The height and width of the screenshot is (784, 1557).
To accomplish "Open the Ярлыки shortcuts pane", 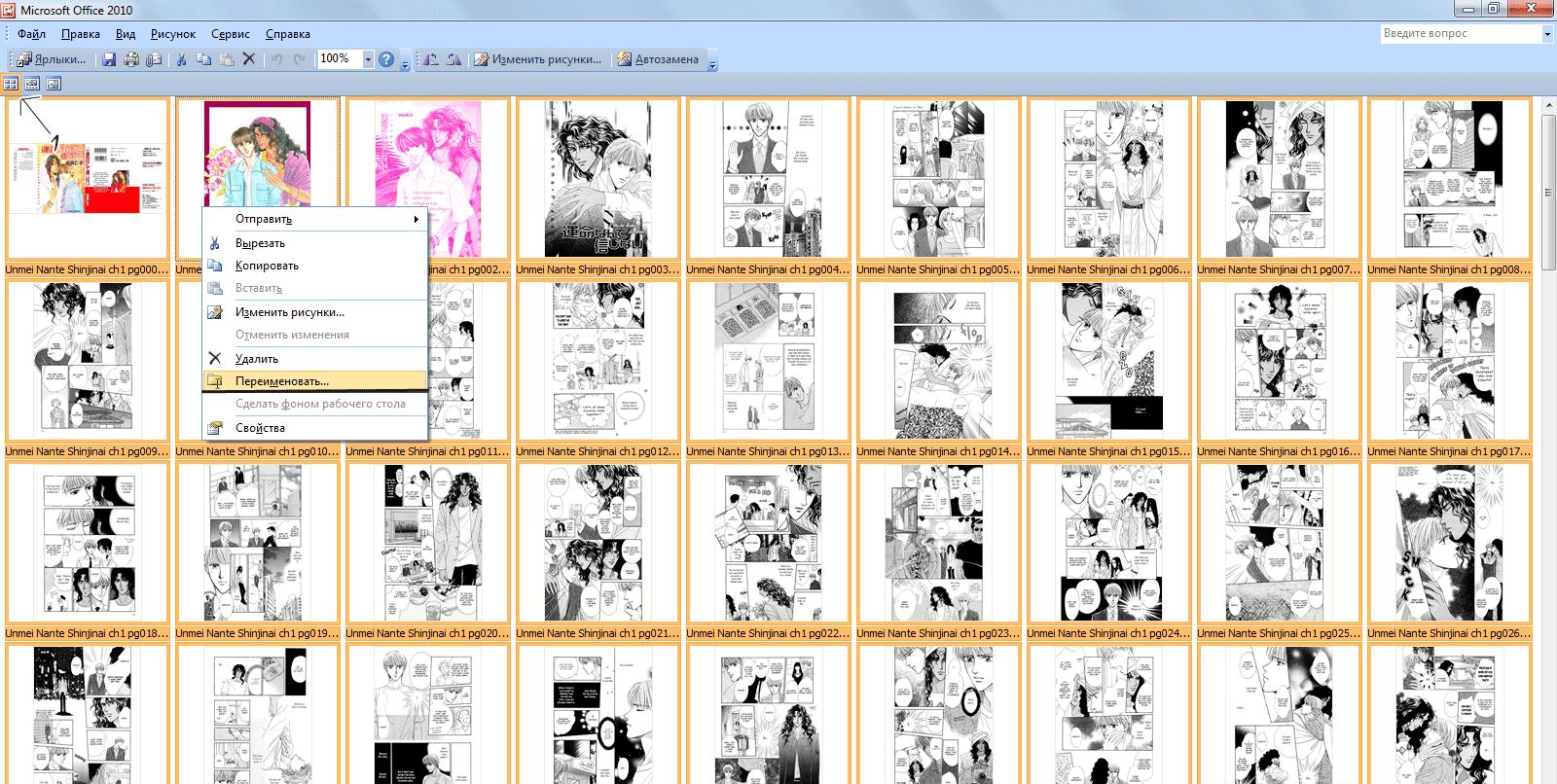I will (x=51, y=59).
